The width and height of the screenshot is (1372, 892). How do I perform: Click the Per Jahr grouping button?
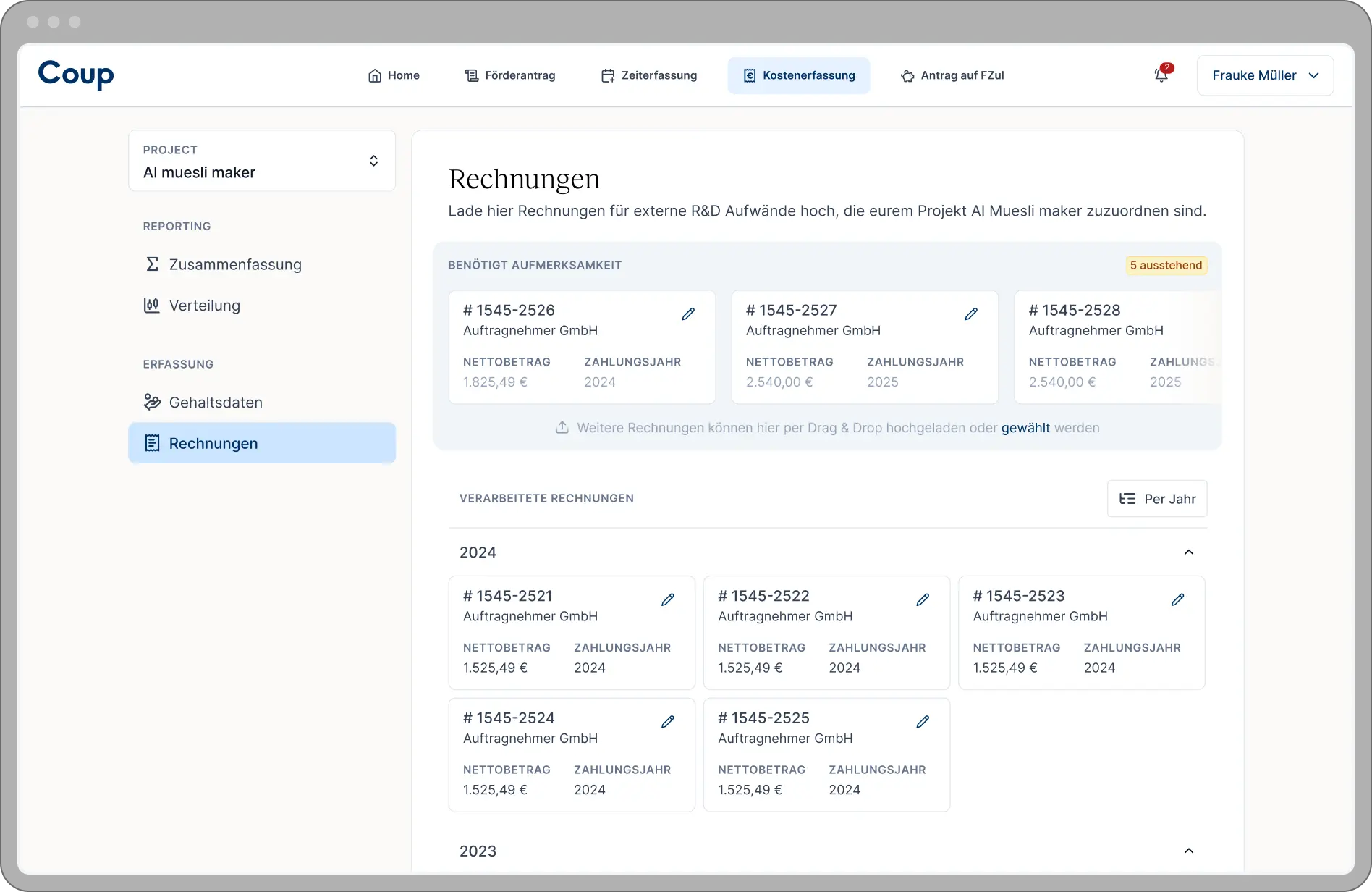click(x=1157, y=499)
